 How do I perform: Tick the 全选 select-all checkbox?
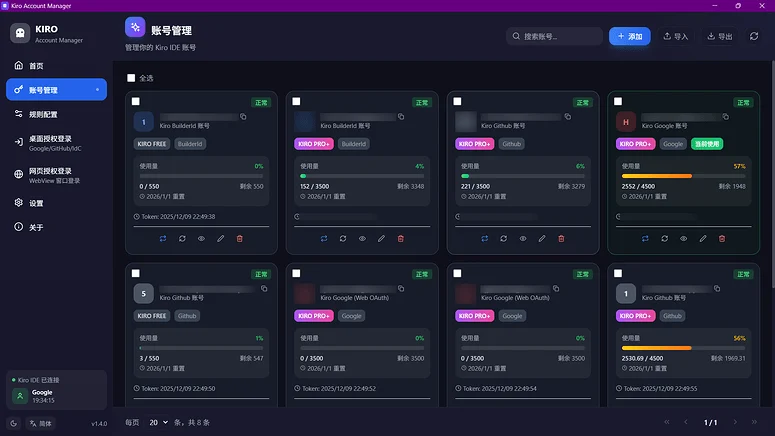pyautogui.click(x=131, y=78)
